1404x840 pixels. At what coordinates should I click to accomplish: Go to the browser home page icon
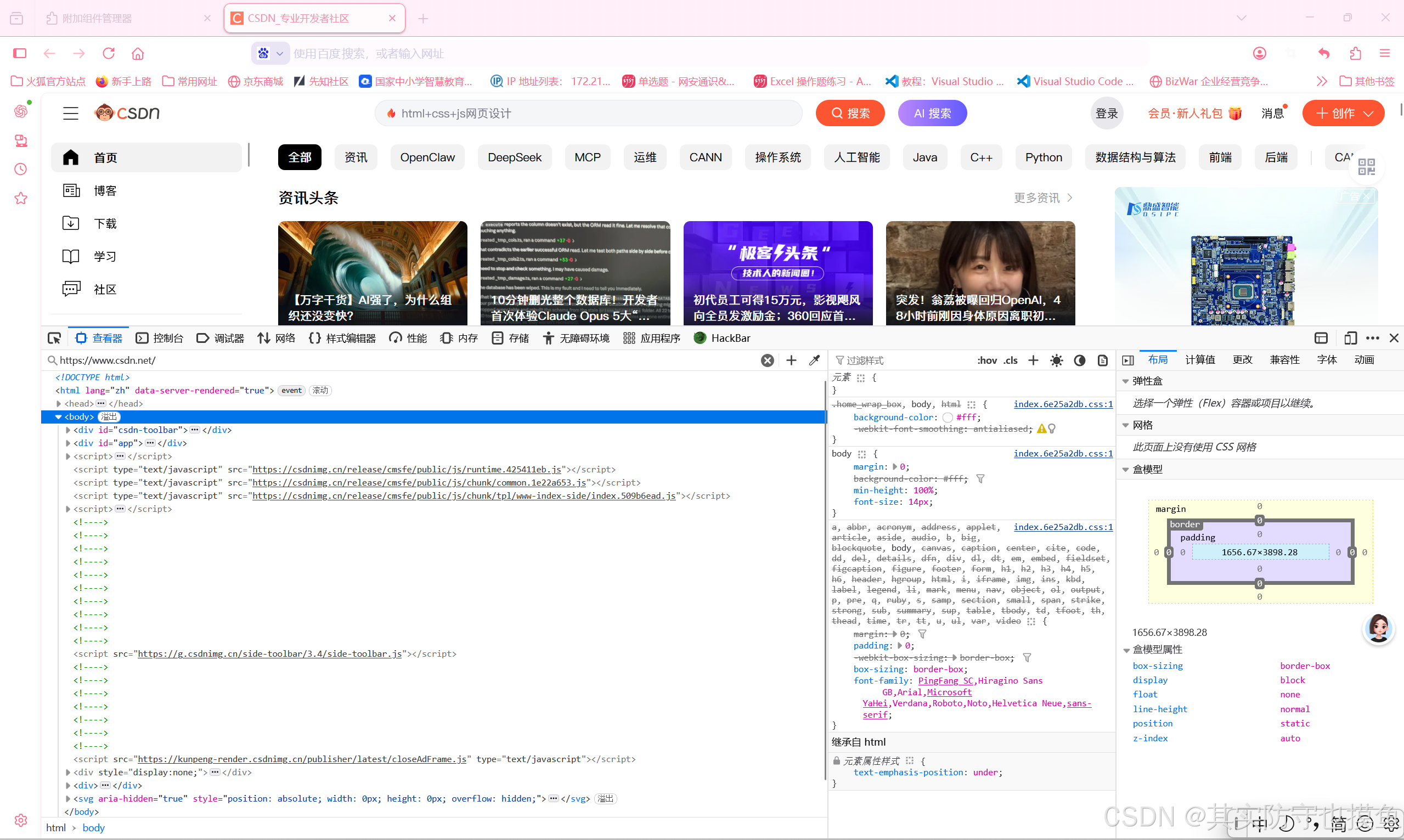click(x=138, y=53)
